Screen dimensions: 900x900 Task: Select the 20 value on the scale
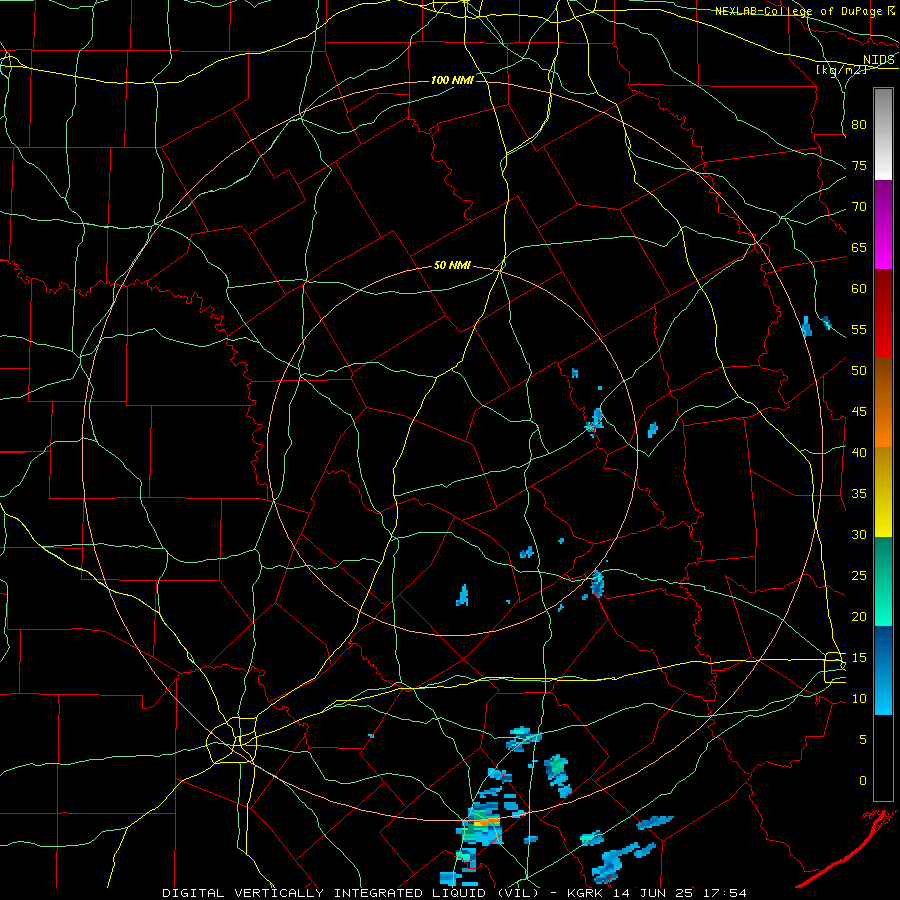point(859,616)
